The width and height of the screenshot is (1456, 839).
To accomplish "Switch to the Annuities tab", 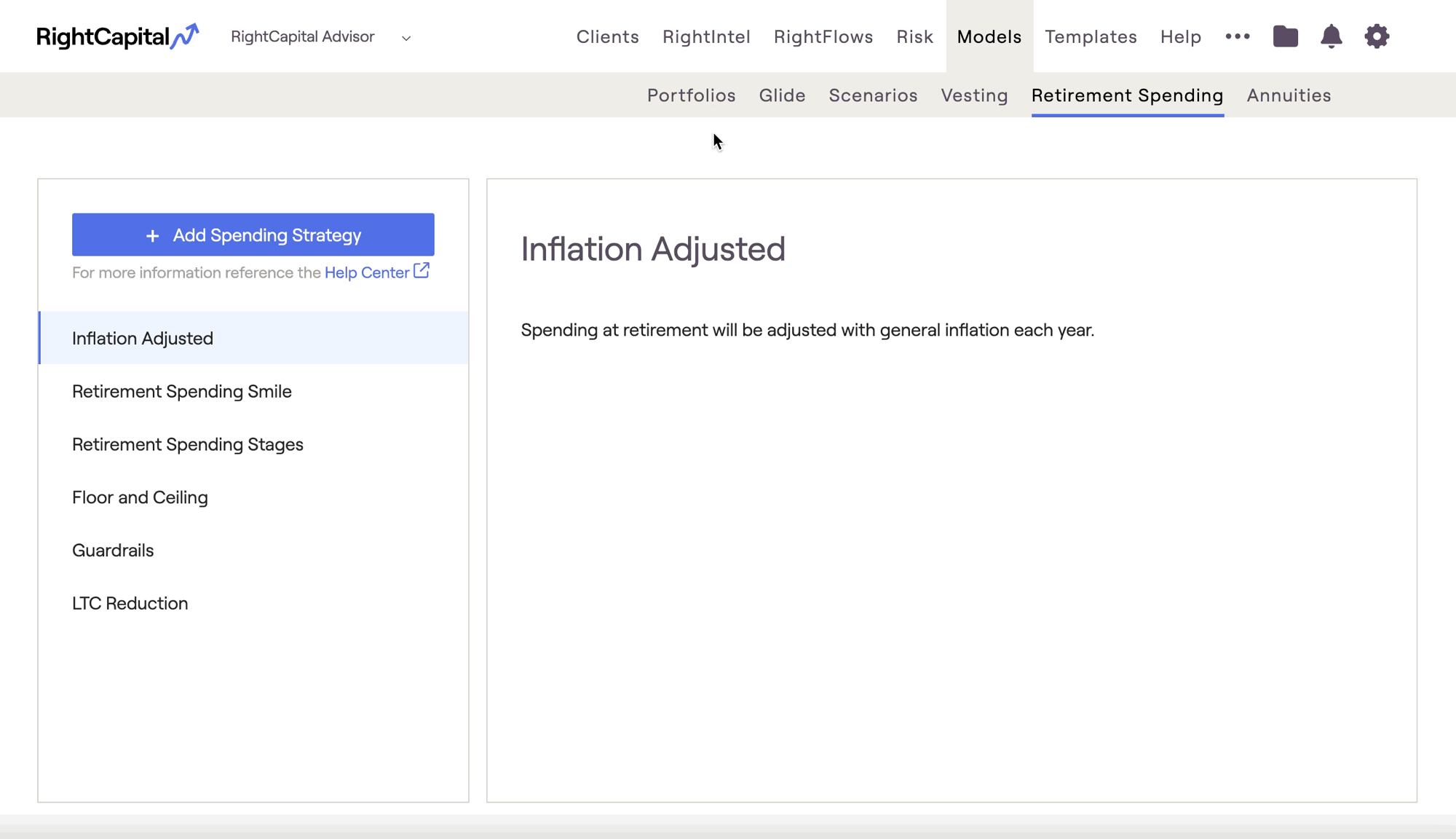I will point(1289,95).
